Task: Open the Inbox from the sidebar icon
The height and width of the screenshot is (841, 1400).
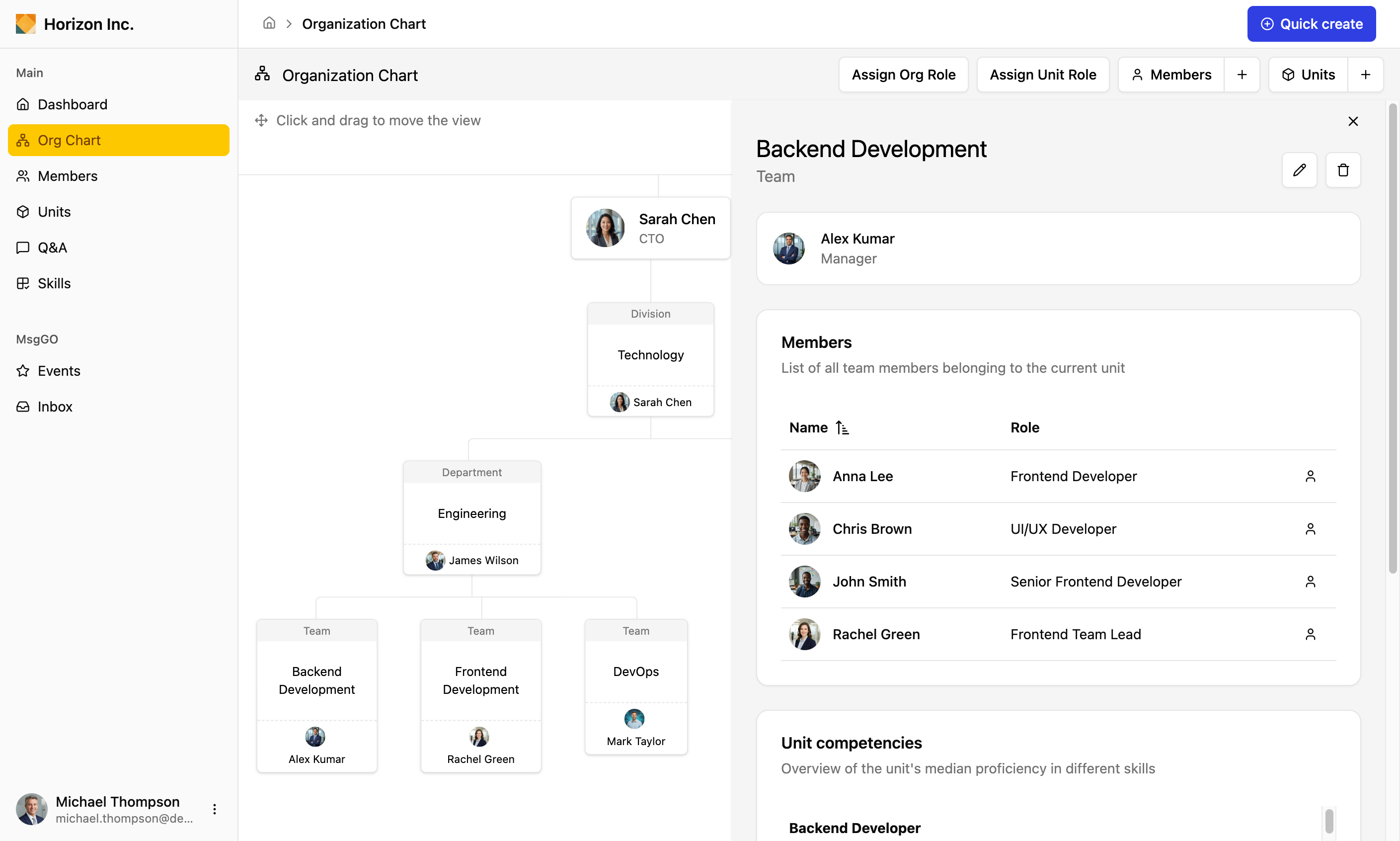Action: point(23,406)
